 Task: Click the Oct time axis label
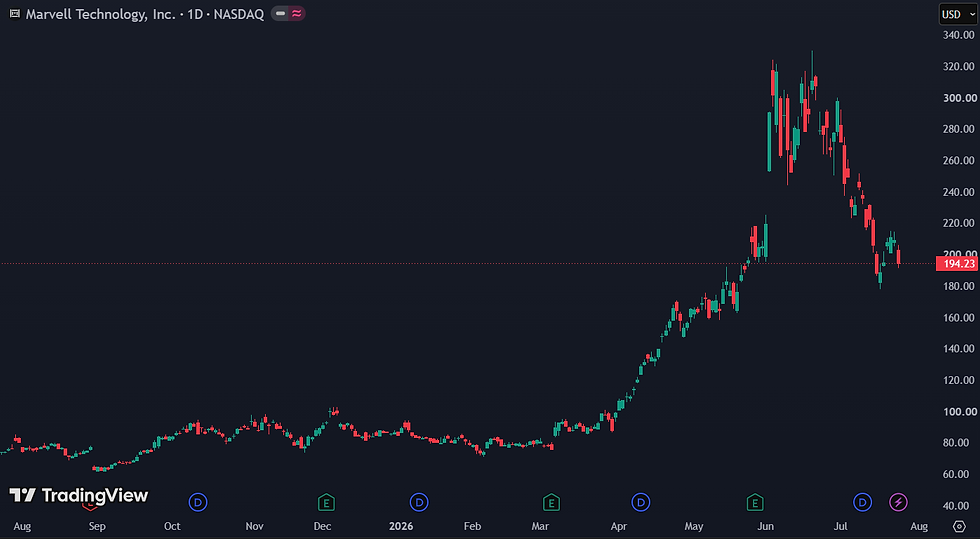[172, 526]
